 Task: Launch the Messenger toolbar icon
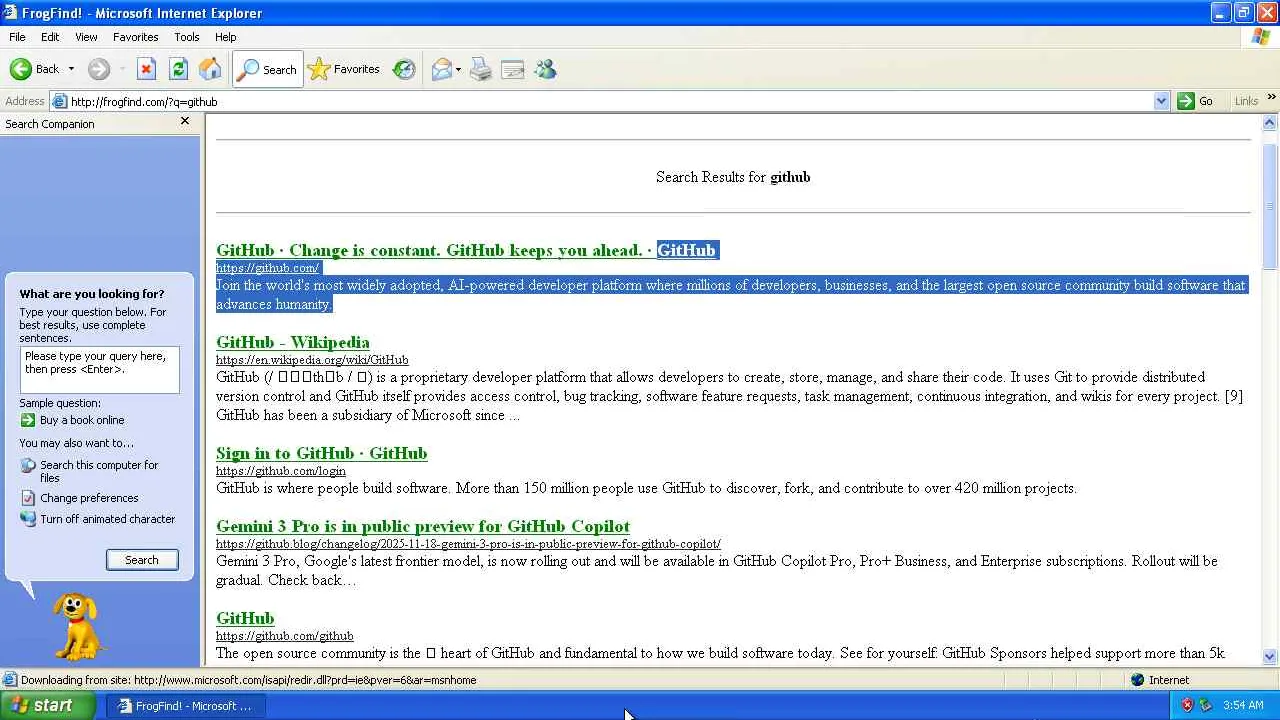(545, 69)
